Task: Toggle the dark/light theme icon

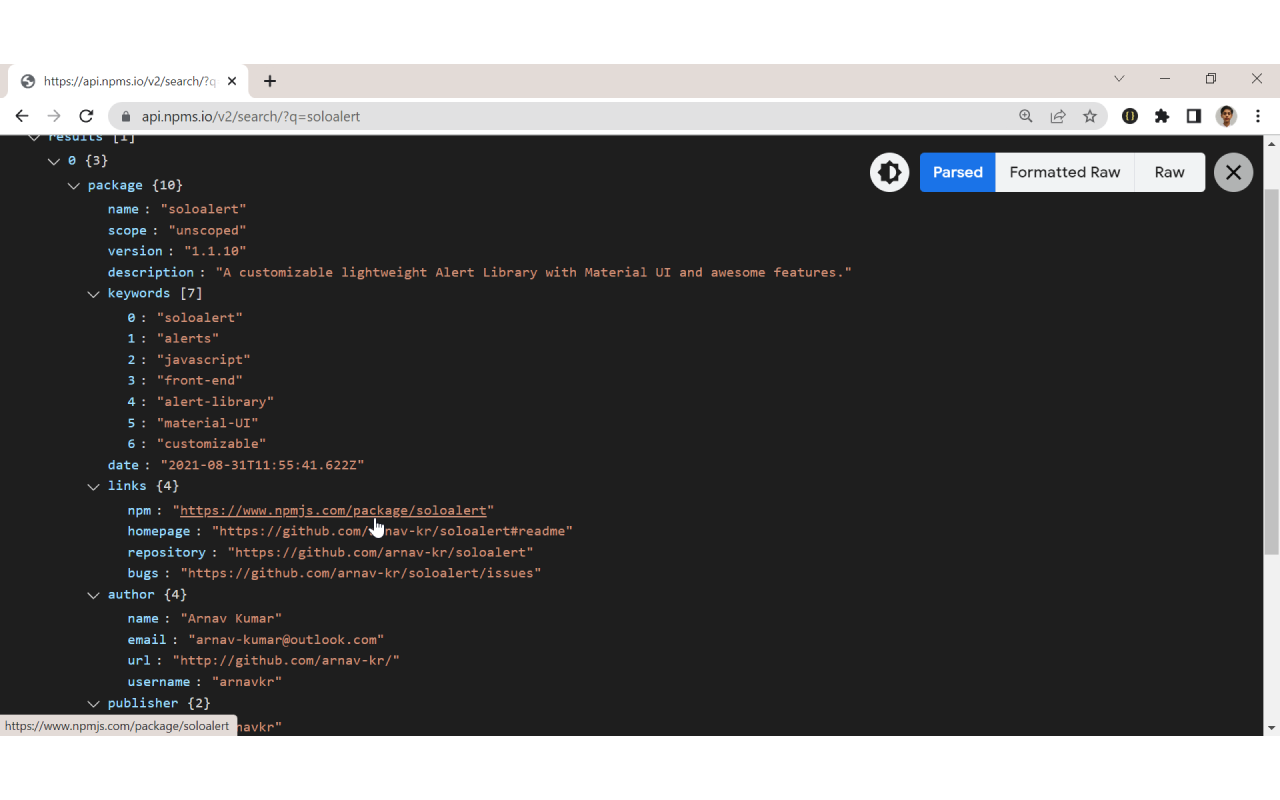Action: pyautogui.click(x=889, y=172)
